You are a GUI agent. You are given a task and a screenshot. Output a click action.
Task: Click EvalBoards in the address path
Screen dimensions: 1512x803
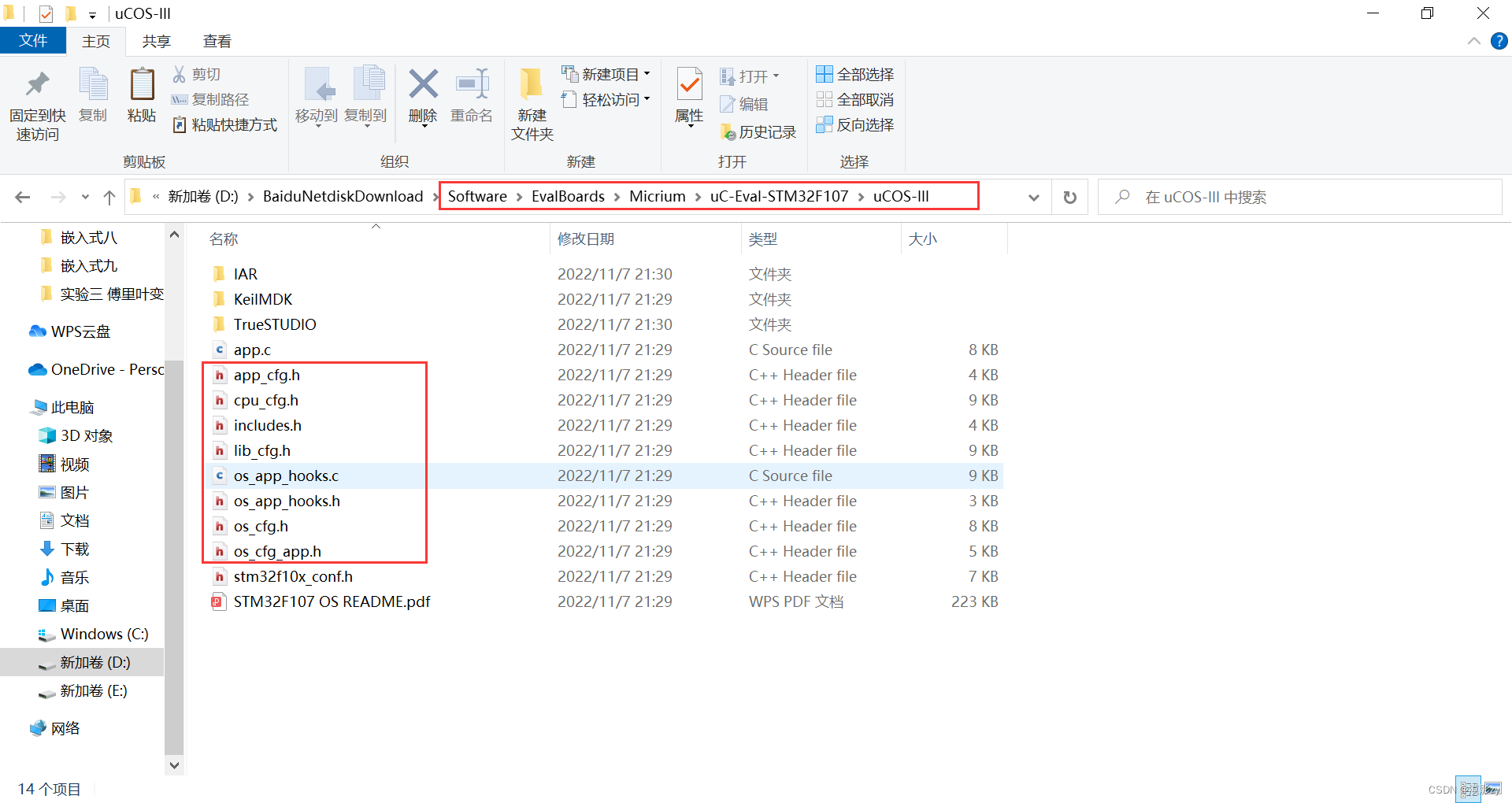point(568,197)
